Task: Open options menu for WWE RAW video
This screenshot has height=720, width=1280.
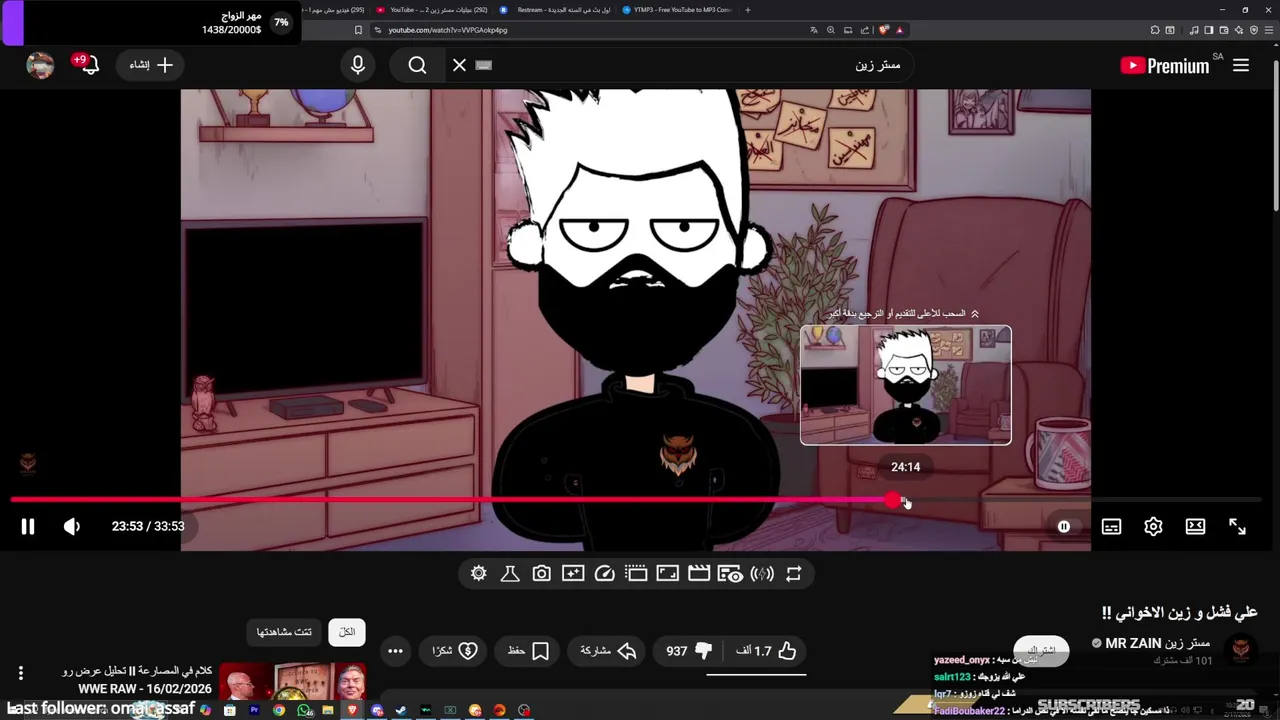Action: [20, 673]
